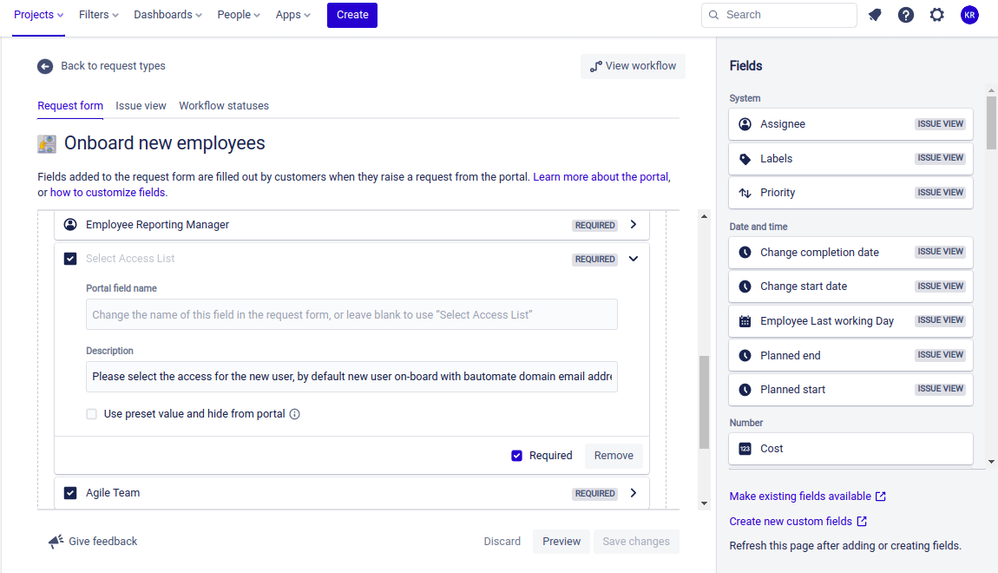Open the help question mark icon
The image size is (998, 573).
906,15
